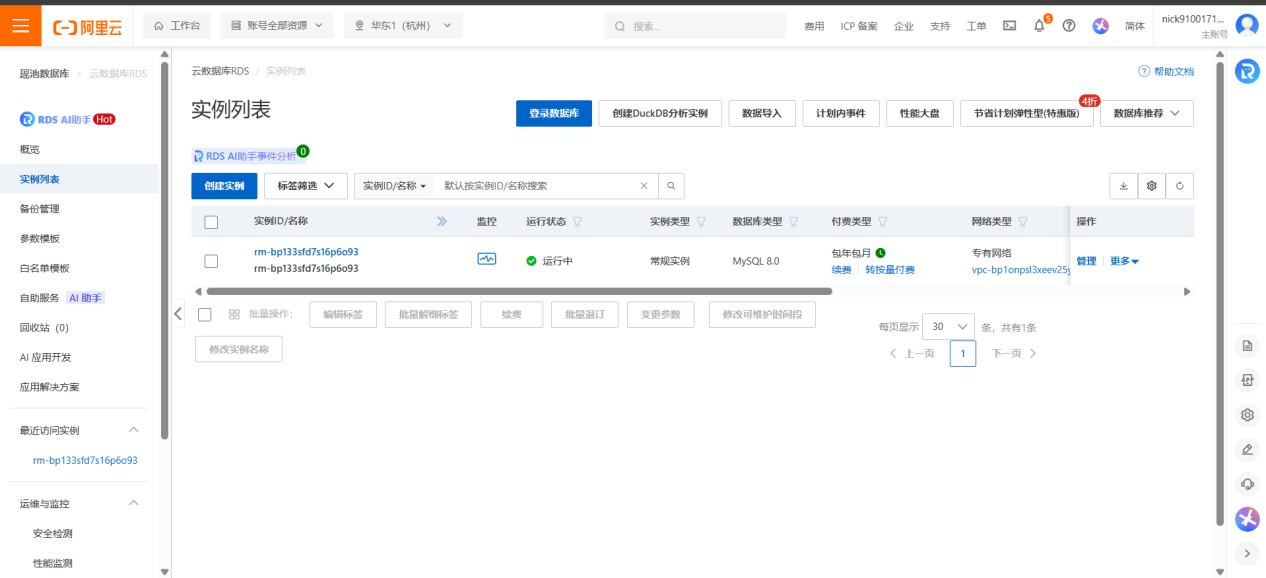Open the notification bell with badge 5
The image size is (1266, 578).
coord(1039,26)
